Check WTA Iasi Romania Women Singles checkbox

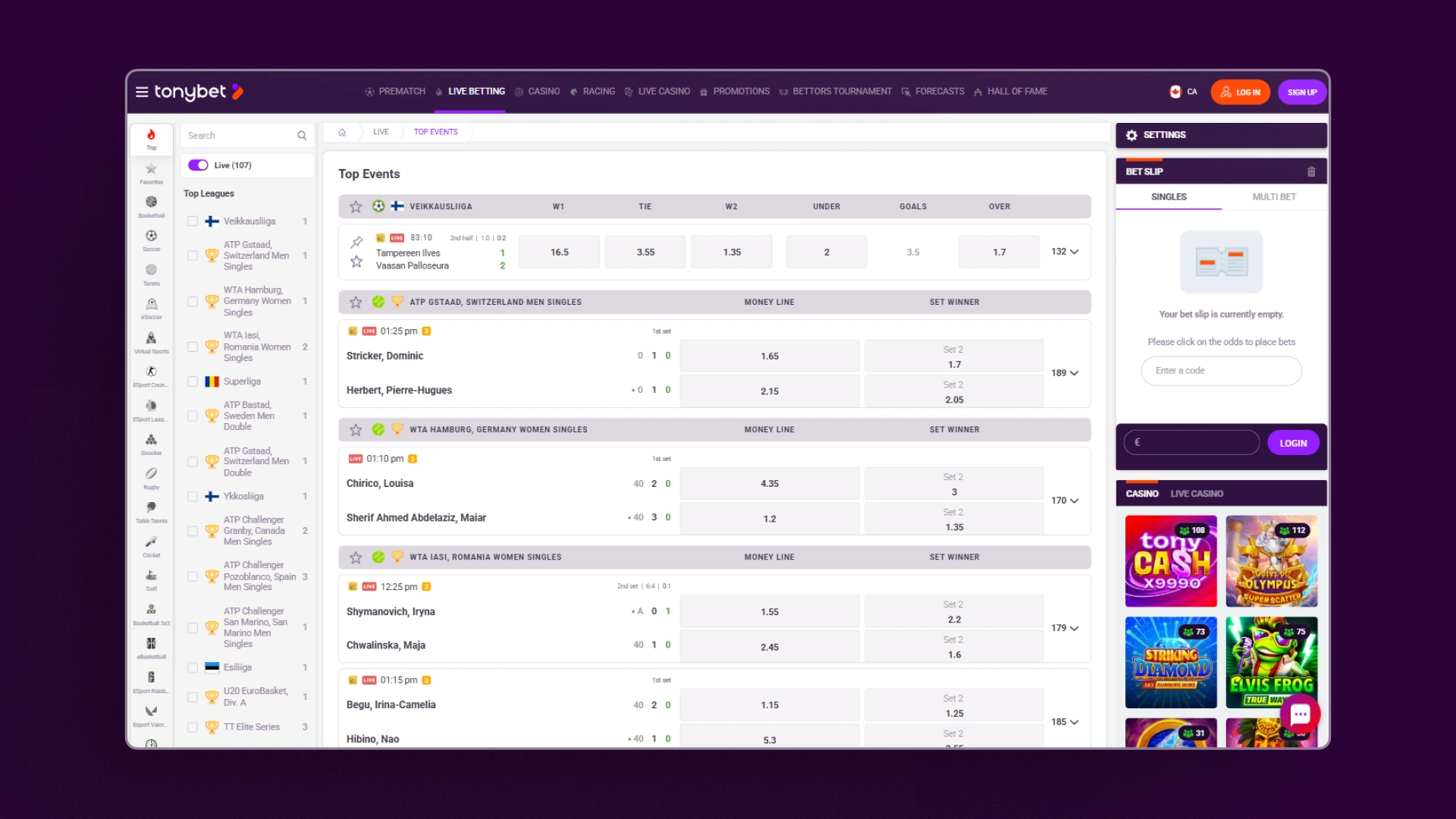[193, 347]
